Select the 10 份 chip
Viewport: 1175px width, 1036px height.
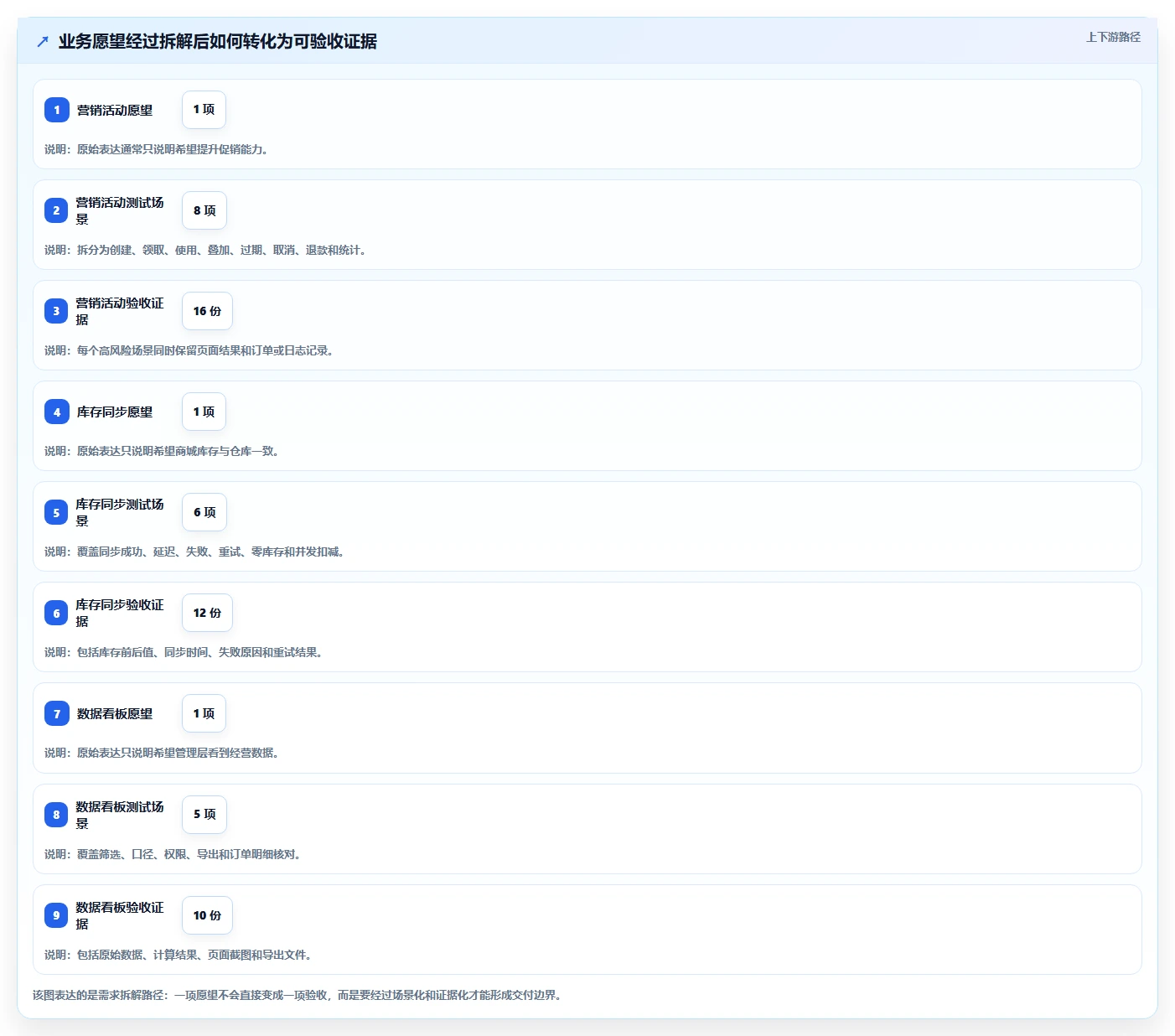(x=207, y=914)
